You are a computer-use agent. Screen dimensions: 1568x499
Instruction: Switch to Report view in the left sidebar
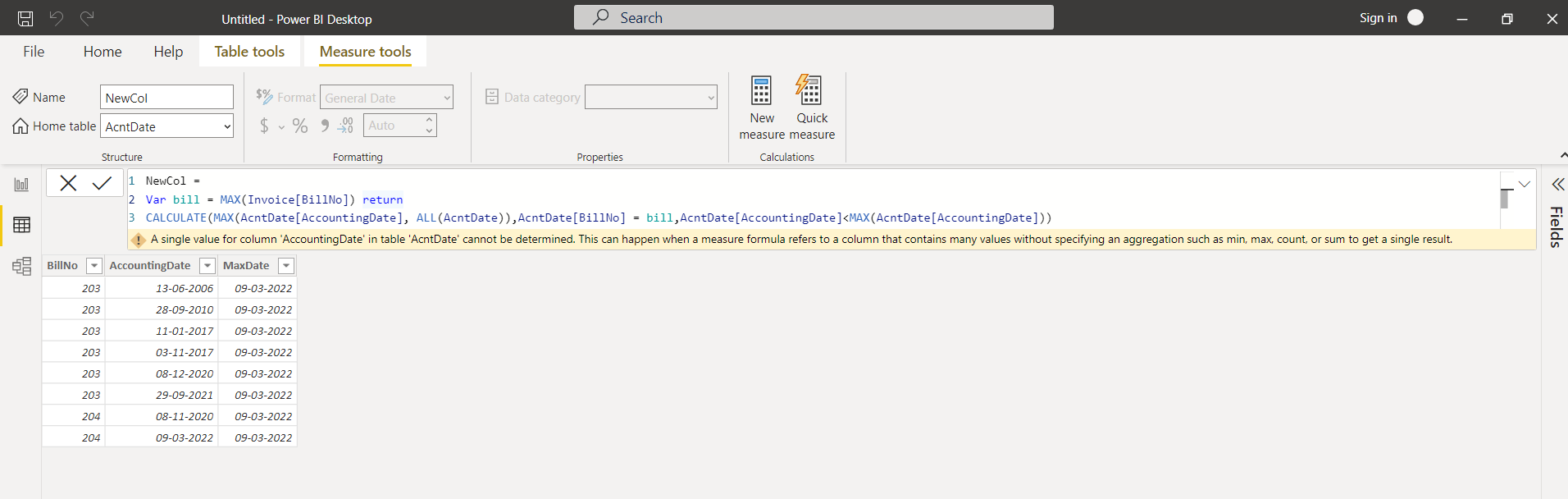[21, 185]
